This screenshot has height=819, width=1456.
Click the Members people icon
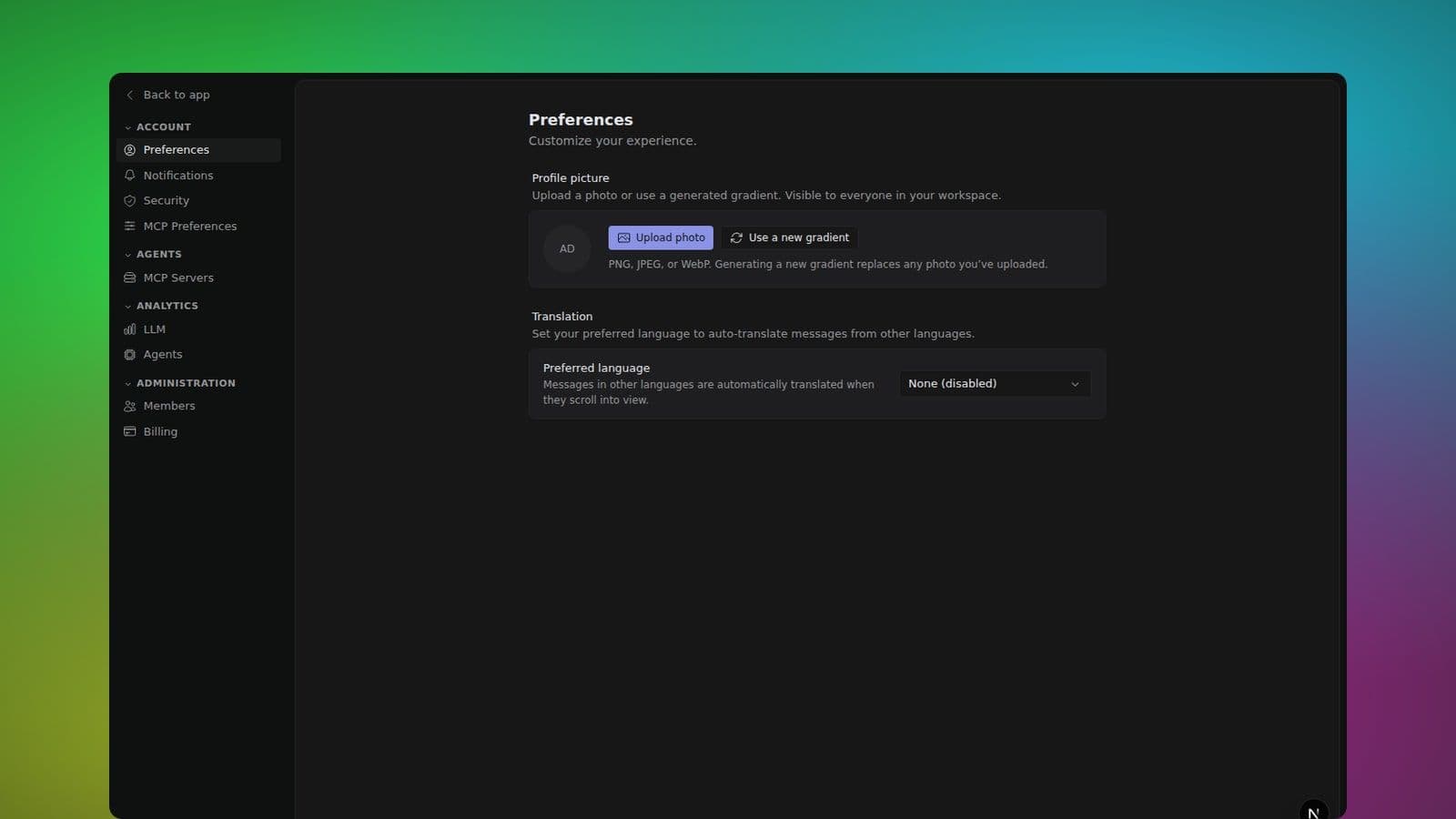pyautogui.click(x=130, y=407)
